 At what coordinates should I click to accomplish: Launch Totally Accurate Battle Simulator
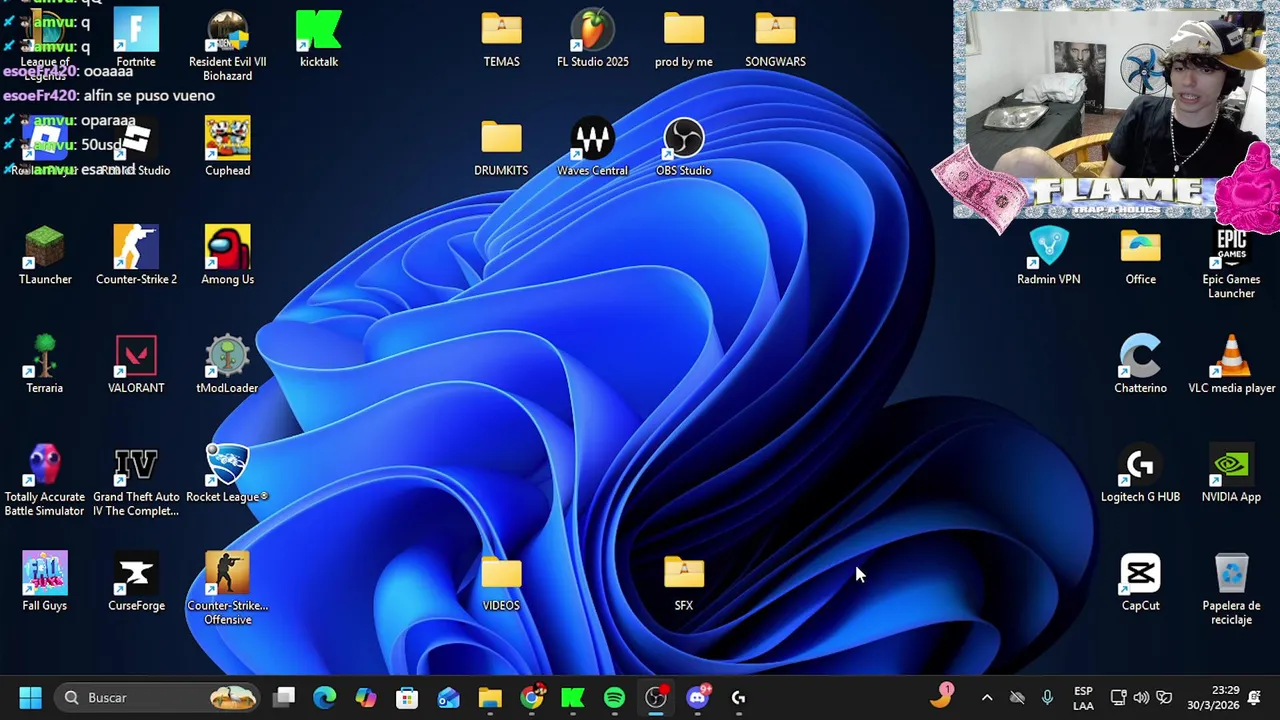click(x=45, y=480)
